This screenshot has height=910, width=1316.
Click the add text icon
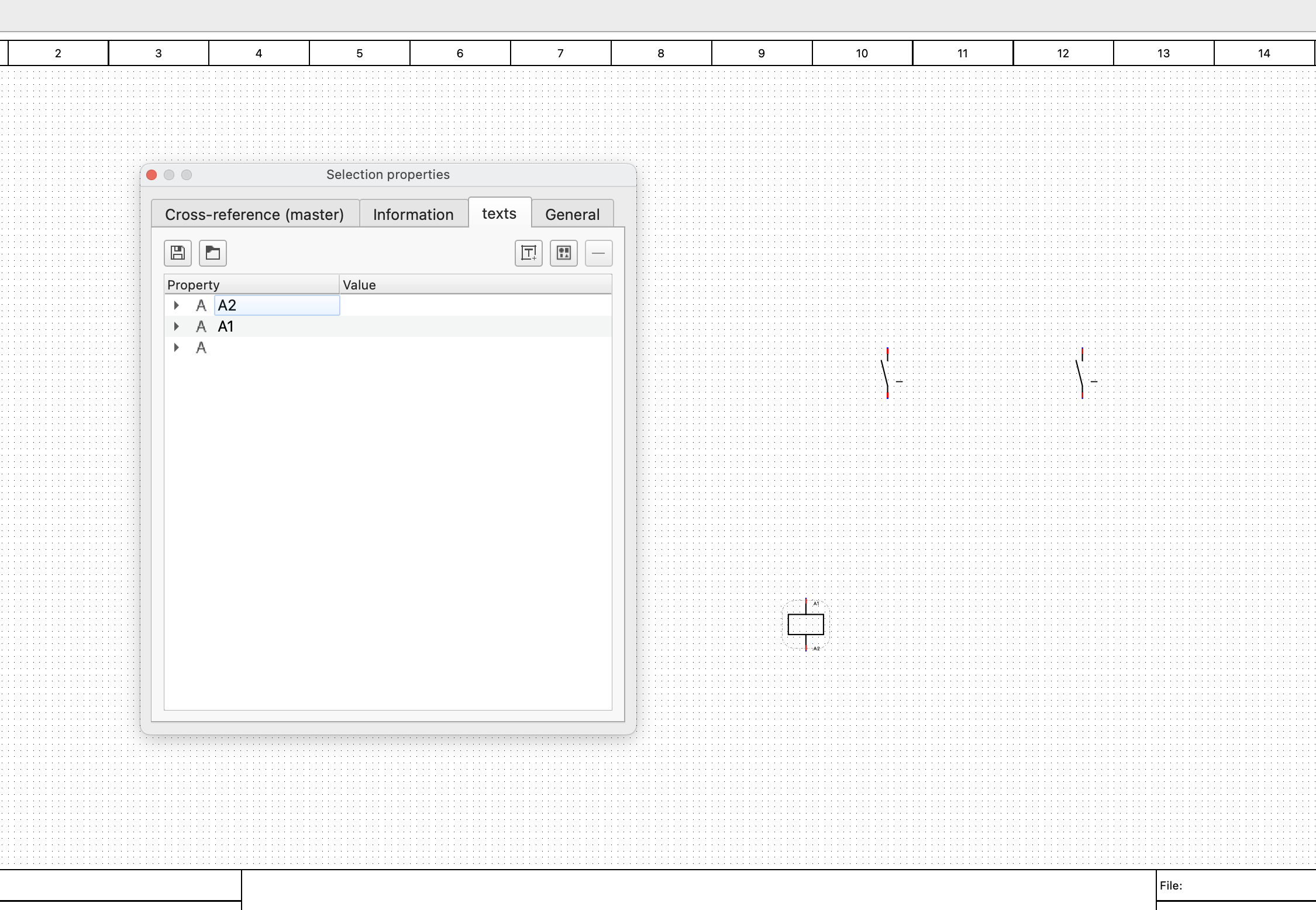pyautogui.click(x=529, y=253)
